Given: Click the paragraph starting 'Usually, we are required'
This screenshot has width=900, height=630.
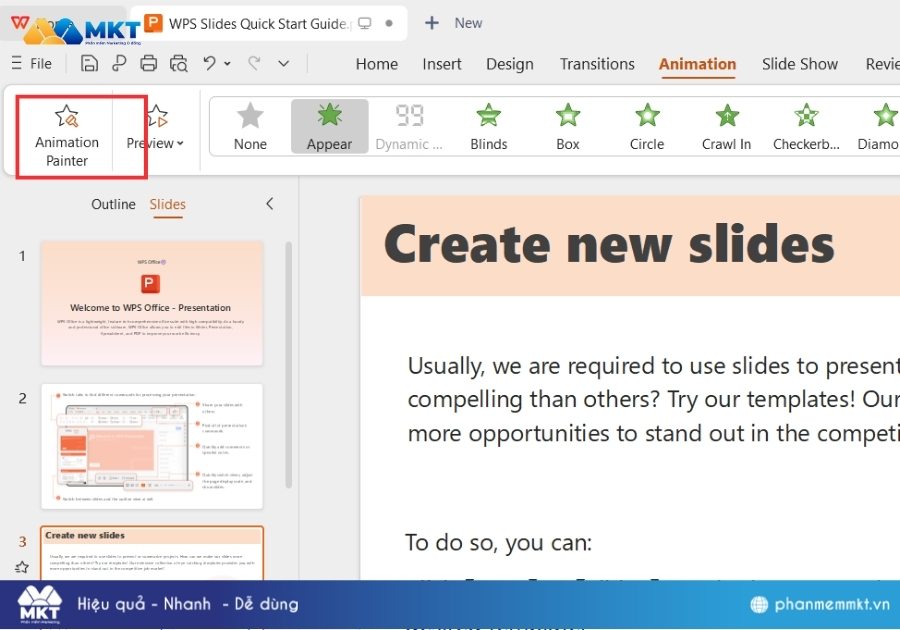Looking at the screenshot, I should click(653, 399).
